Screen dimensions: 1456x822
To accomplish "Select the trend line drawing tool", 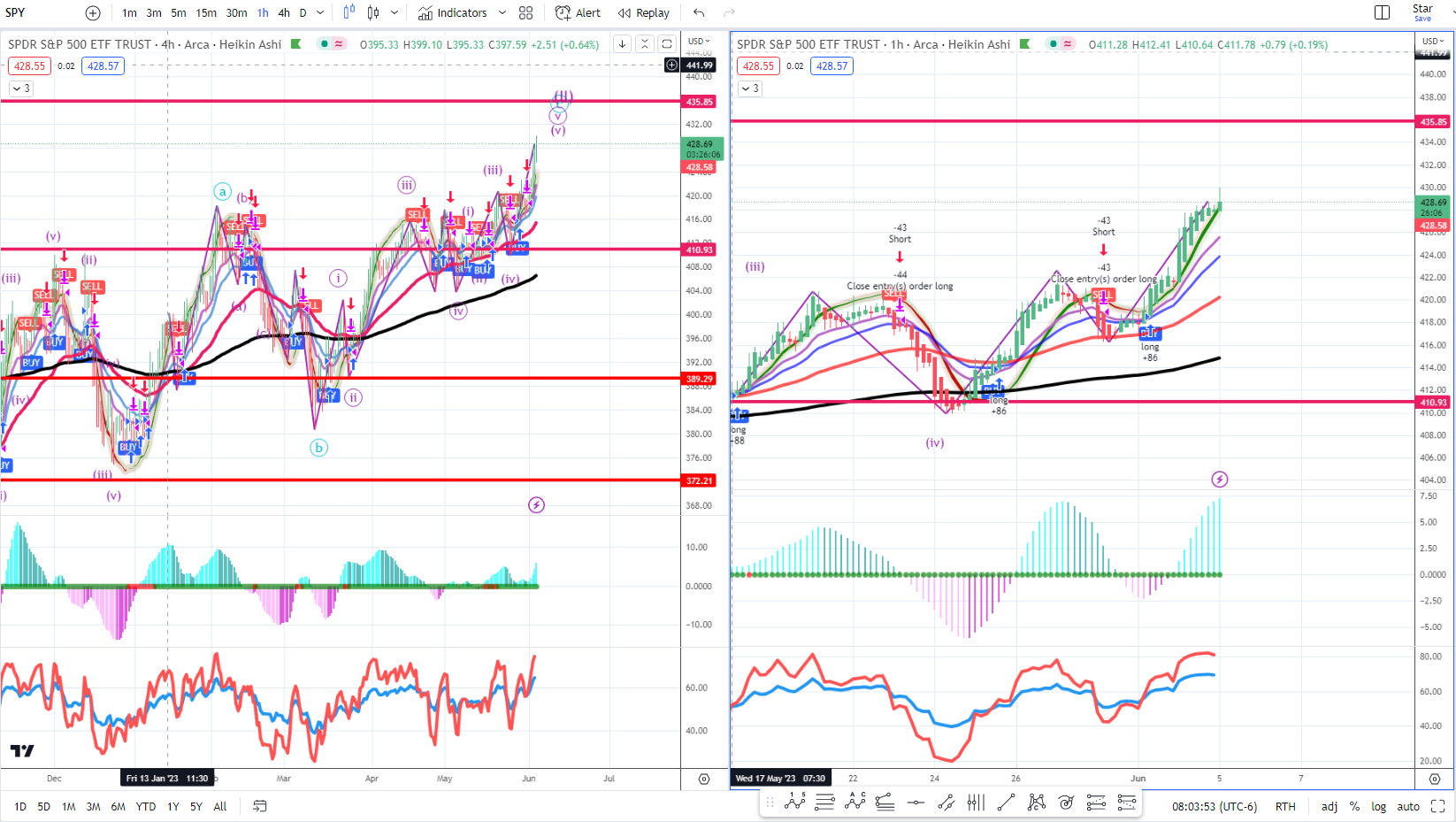I will [x=1006, y=803].
